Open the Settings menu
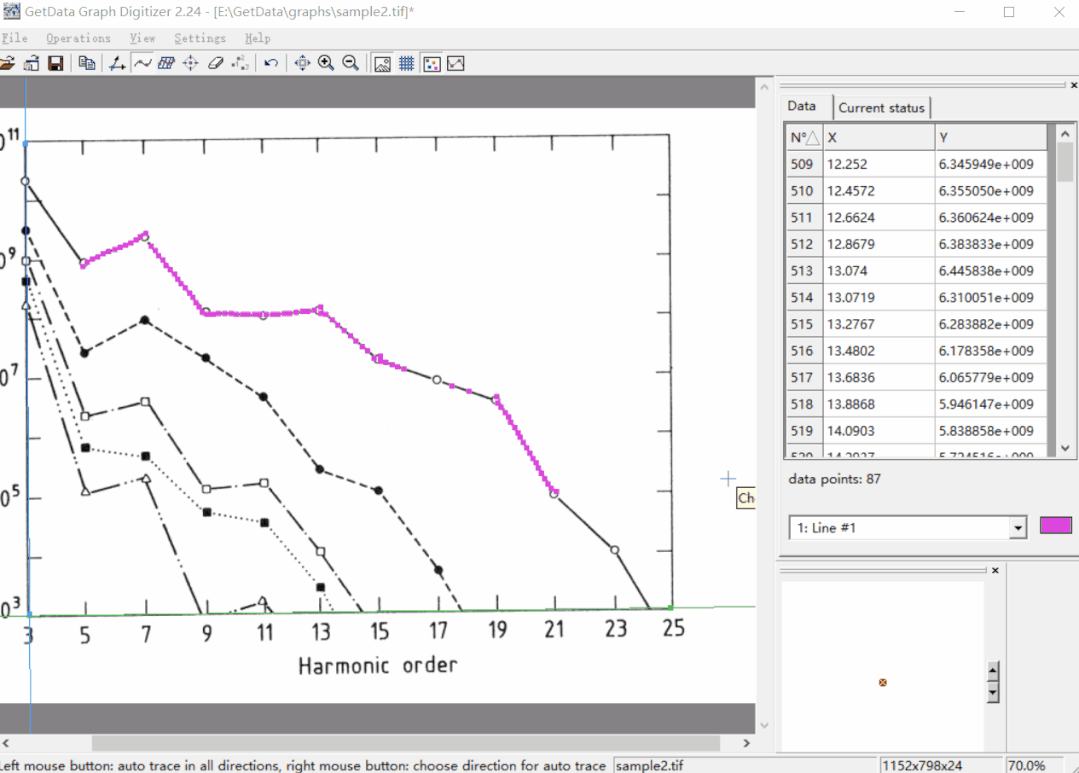The height and width of the screenshot is (773, 1079). pyautogui.click(x=200, y=38)
